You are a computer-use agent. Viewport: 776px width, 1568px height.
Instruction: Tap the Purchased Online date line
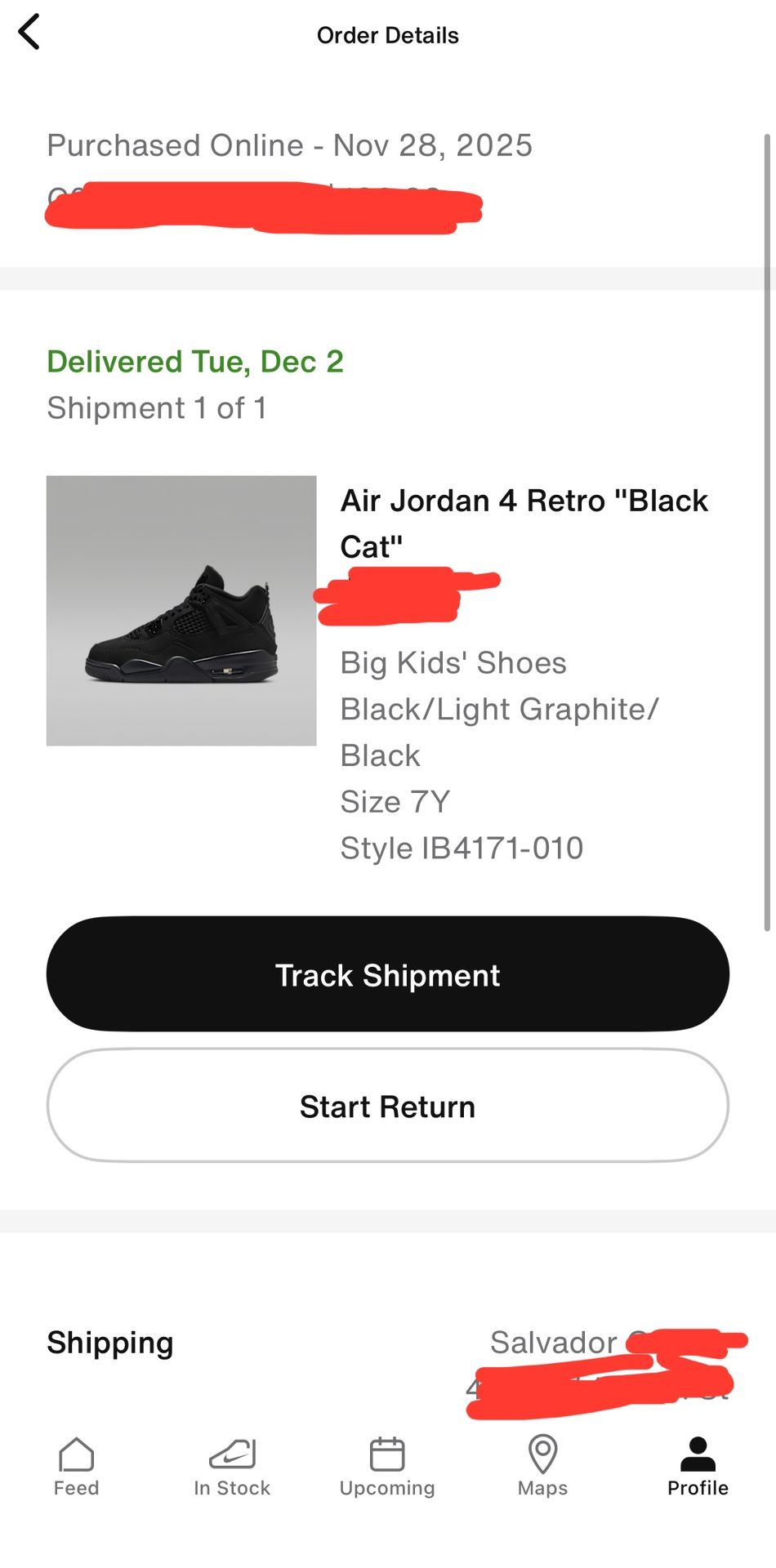(x=289, y=145)
